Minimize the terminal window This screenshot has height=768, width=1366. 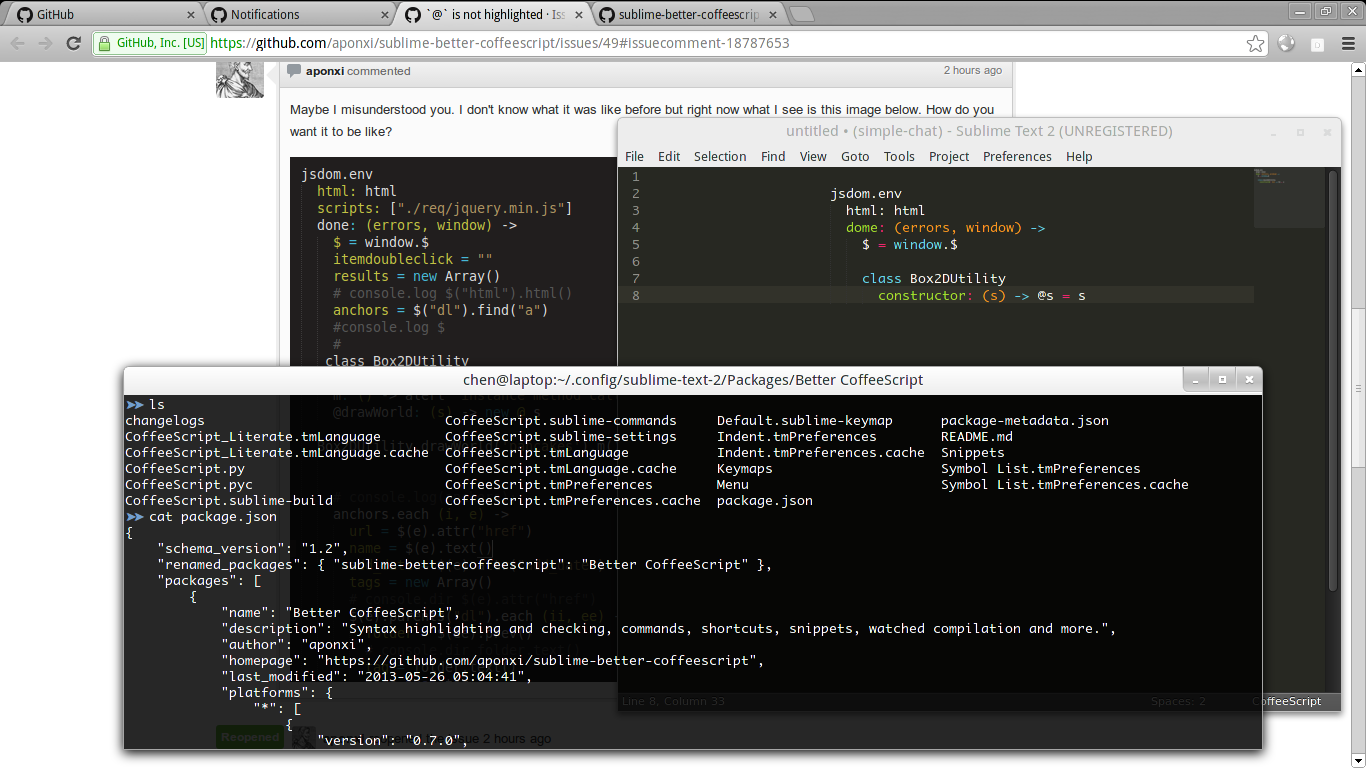pyautogui.click(x=1196, y=380)
